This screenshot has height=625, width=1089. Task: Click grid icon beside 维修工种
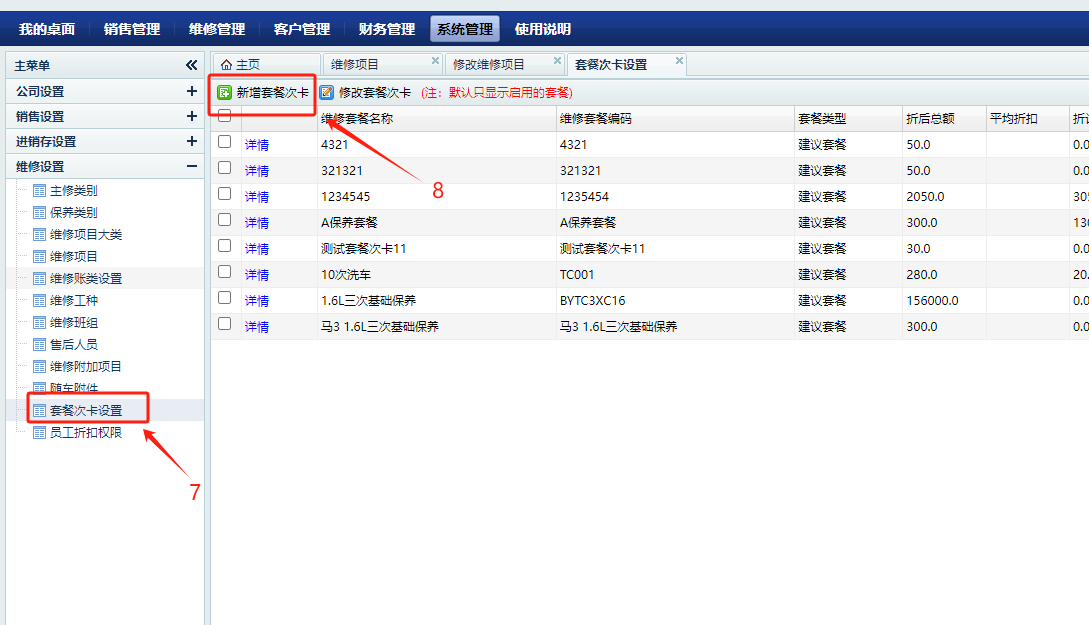click(x=40, y=301)
